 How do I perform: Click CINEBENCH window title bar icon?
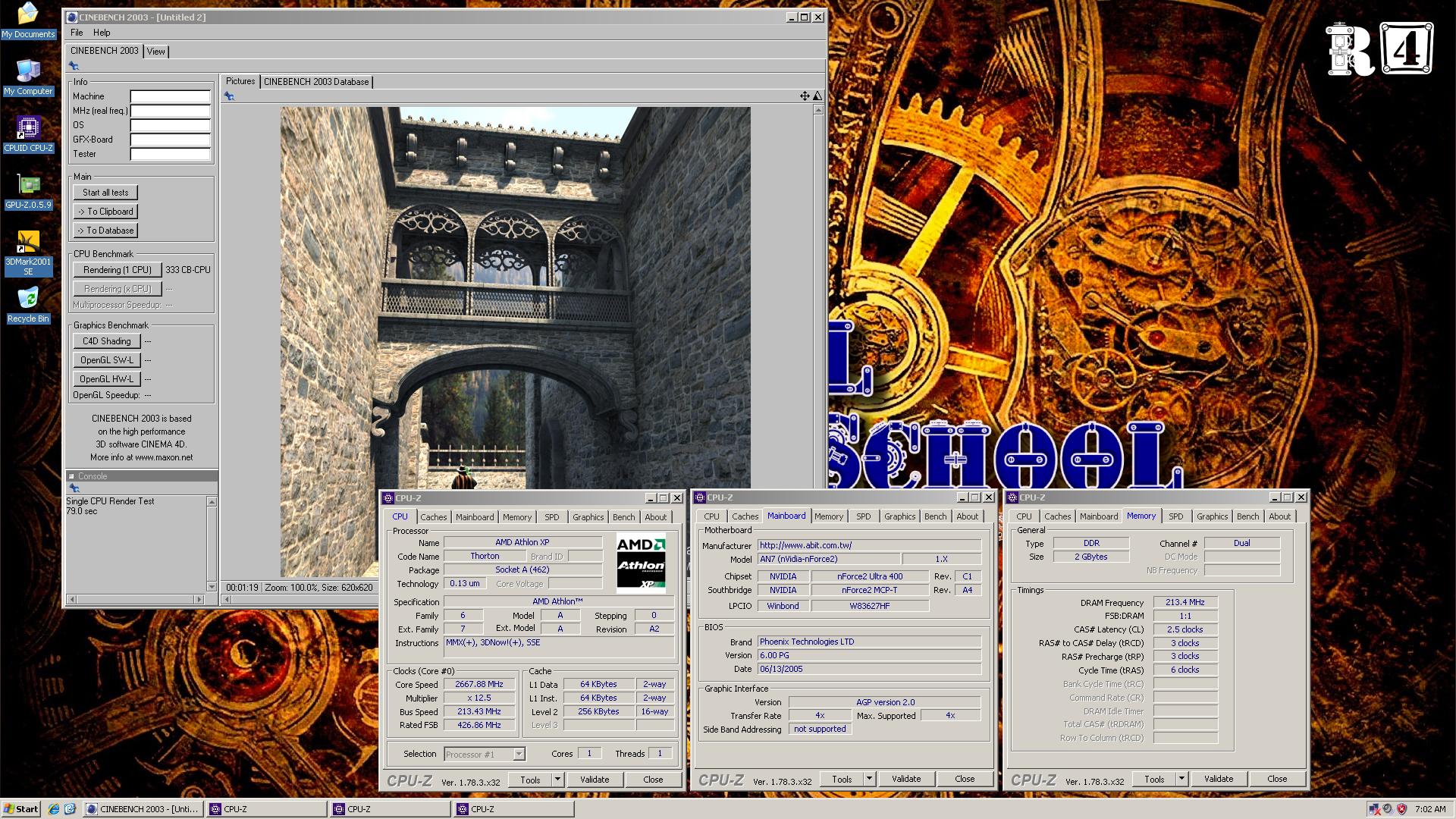pos(72,17)
